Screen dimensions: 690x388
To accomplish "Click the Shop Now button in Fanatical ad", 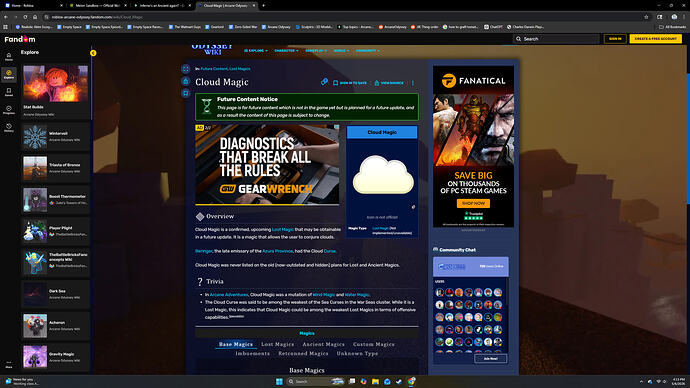I will click(473, 203).
